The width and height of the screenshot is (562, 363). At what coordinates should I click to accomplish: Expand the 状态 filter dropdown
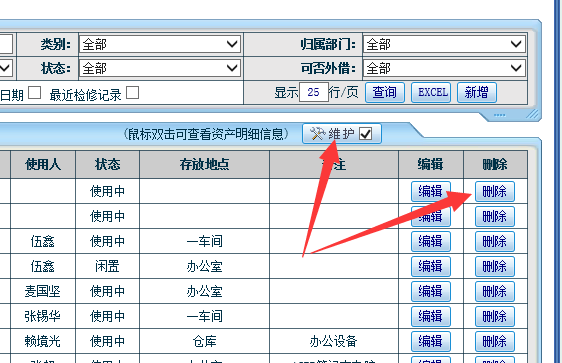160,68
